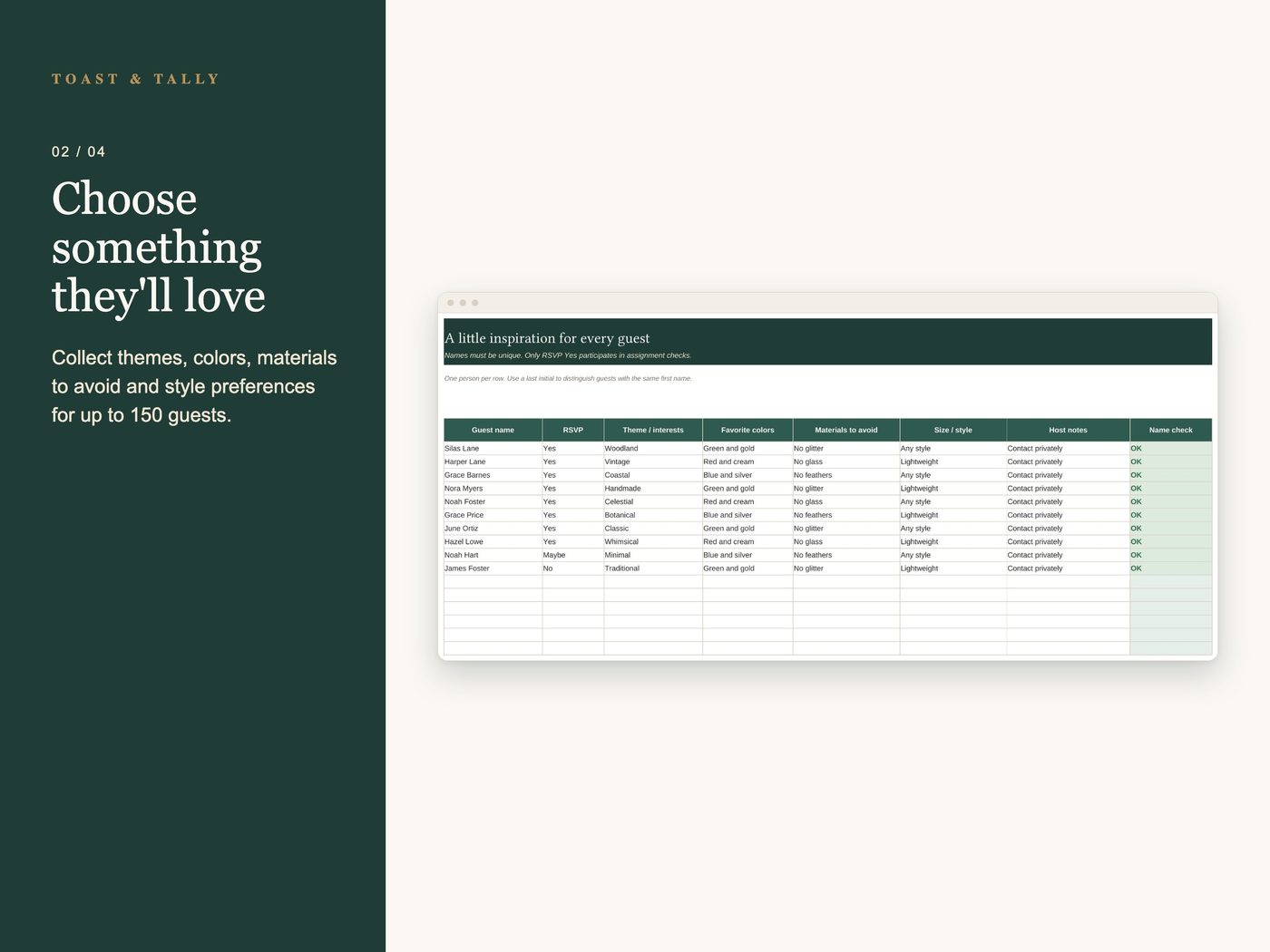Click the Classic theme cell
Viewport: 1270px width, 952px height.
[x=653, y=529]
